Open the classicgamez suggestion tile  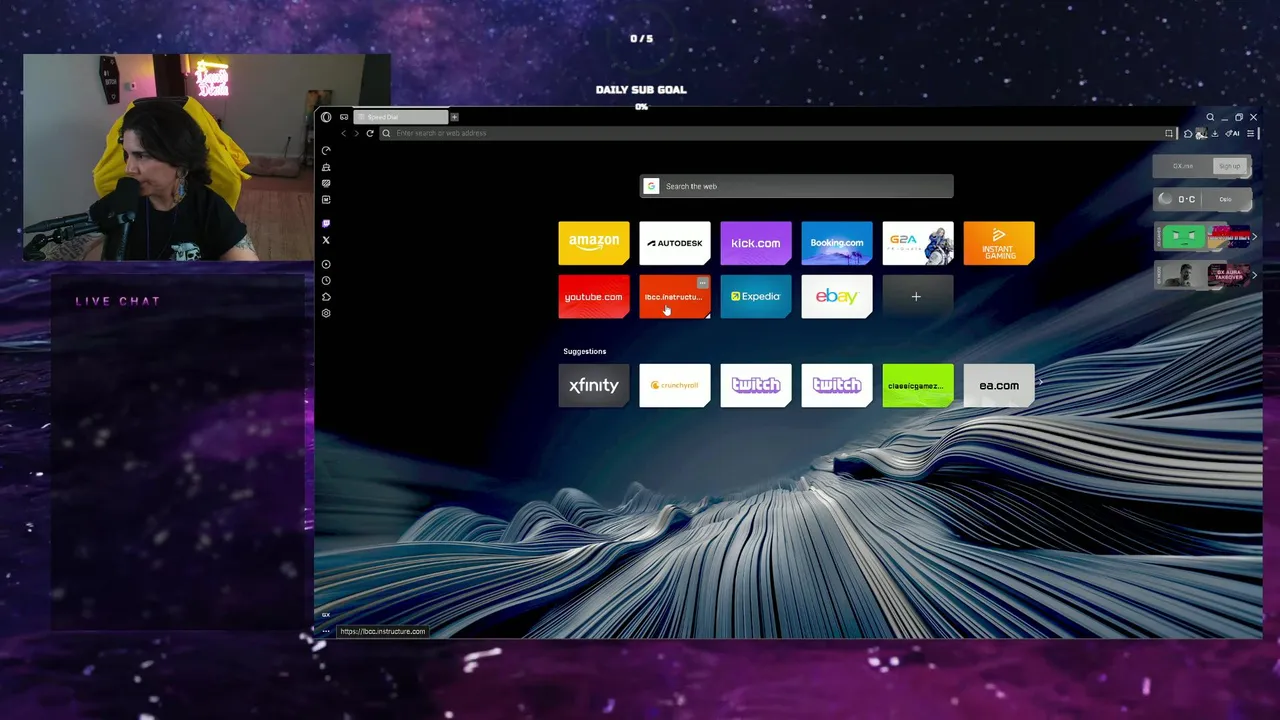(918, 385)
